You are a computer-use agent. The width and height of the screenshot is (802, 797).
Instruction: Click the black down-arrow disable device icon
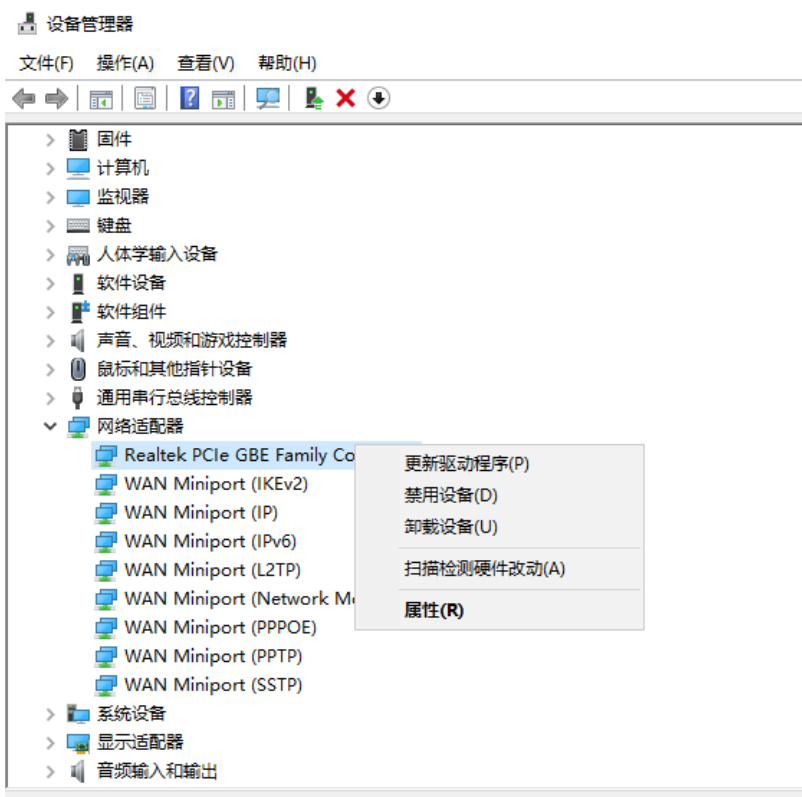(378, 98)
